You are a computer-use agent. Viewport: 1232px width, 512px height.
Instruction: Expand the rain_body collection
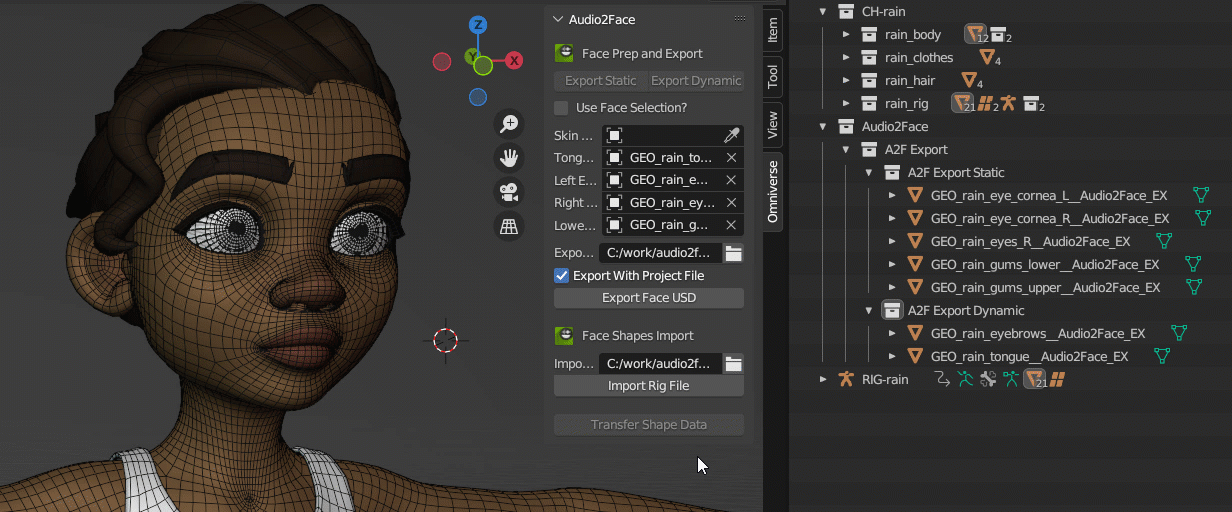coord(846,35)
